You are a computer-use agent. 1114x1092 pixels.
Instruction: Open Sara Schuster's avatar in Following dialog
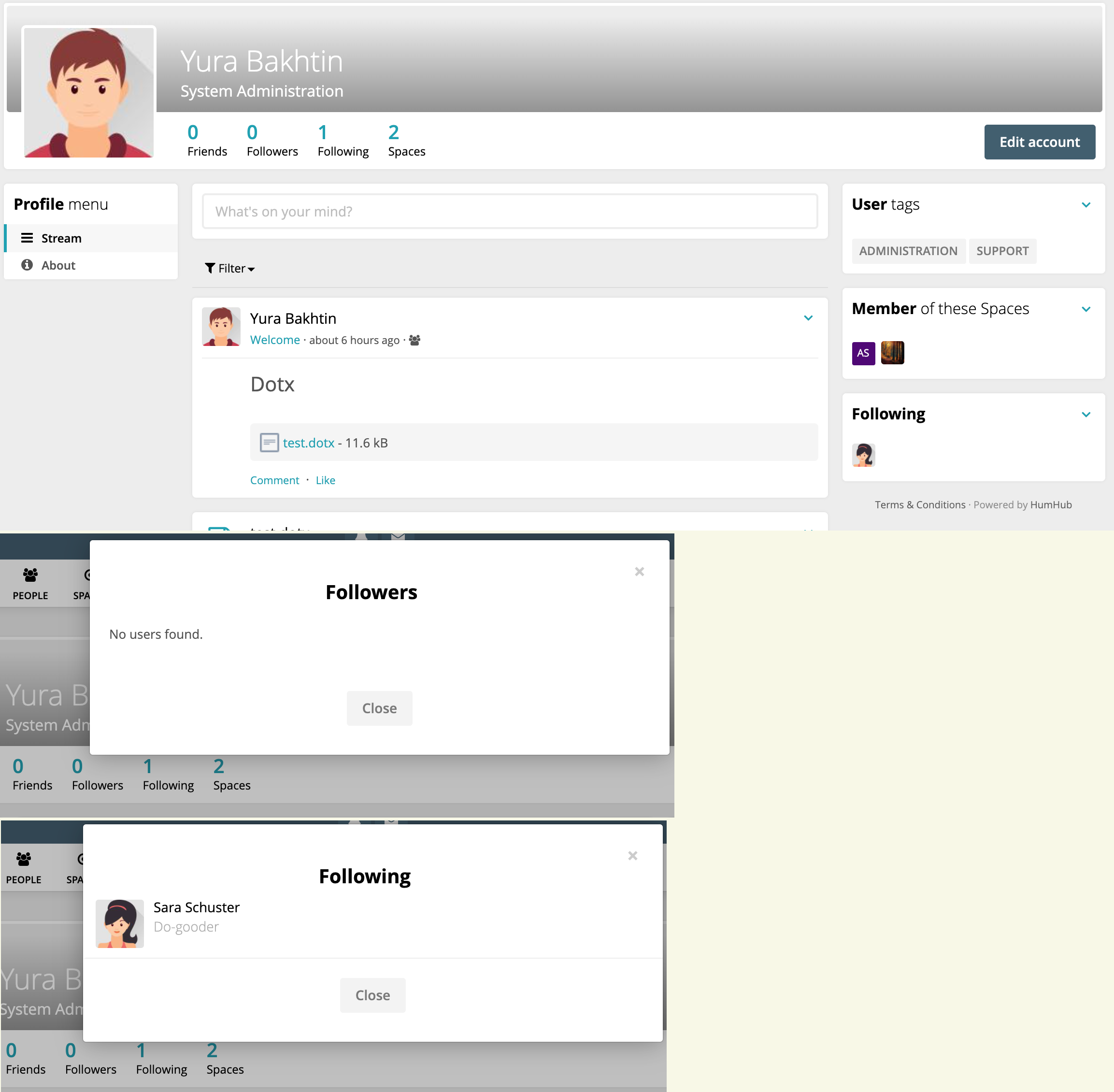[x=119, y=923]
